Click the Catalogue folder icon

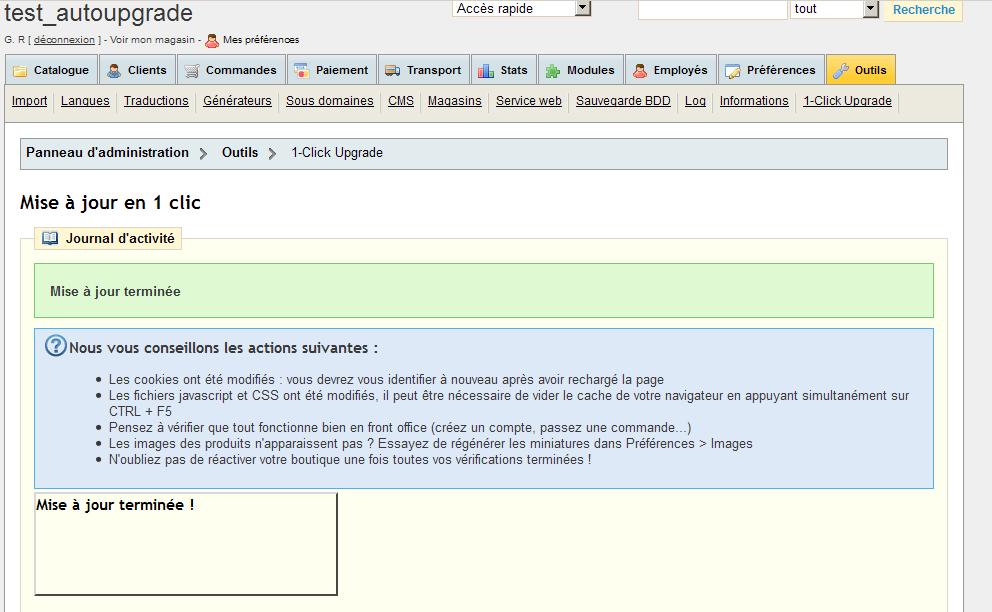(20, 71)
